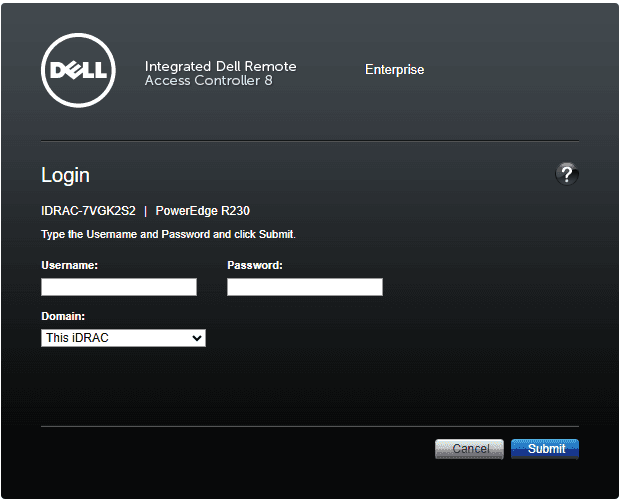Click the Domain label
Viewport: 621px width, 499px height.
(63, 316)
